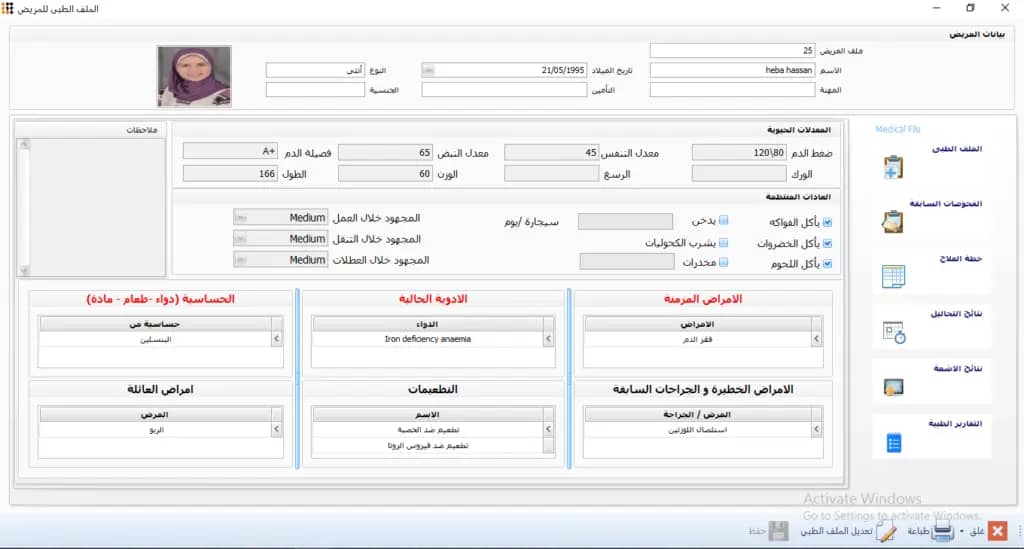Viewport: 1024px width, 549px height.
Task: Open نتائج الاشعة radiology results icon
Action: pos(893,387)
